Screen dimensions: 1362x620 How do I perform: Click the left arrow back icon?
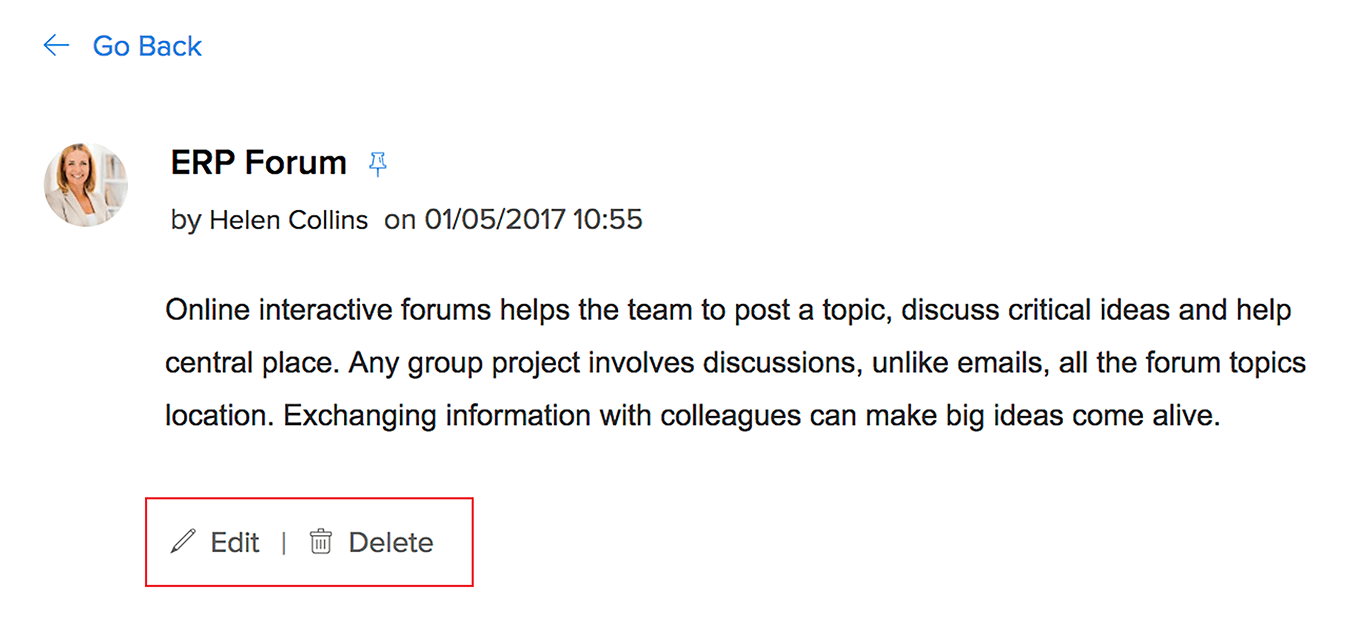pos(56,46)
